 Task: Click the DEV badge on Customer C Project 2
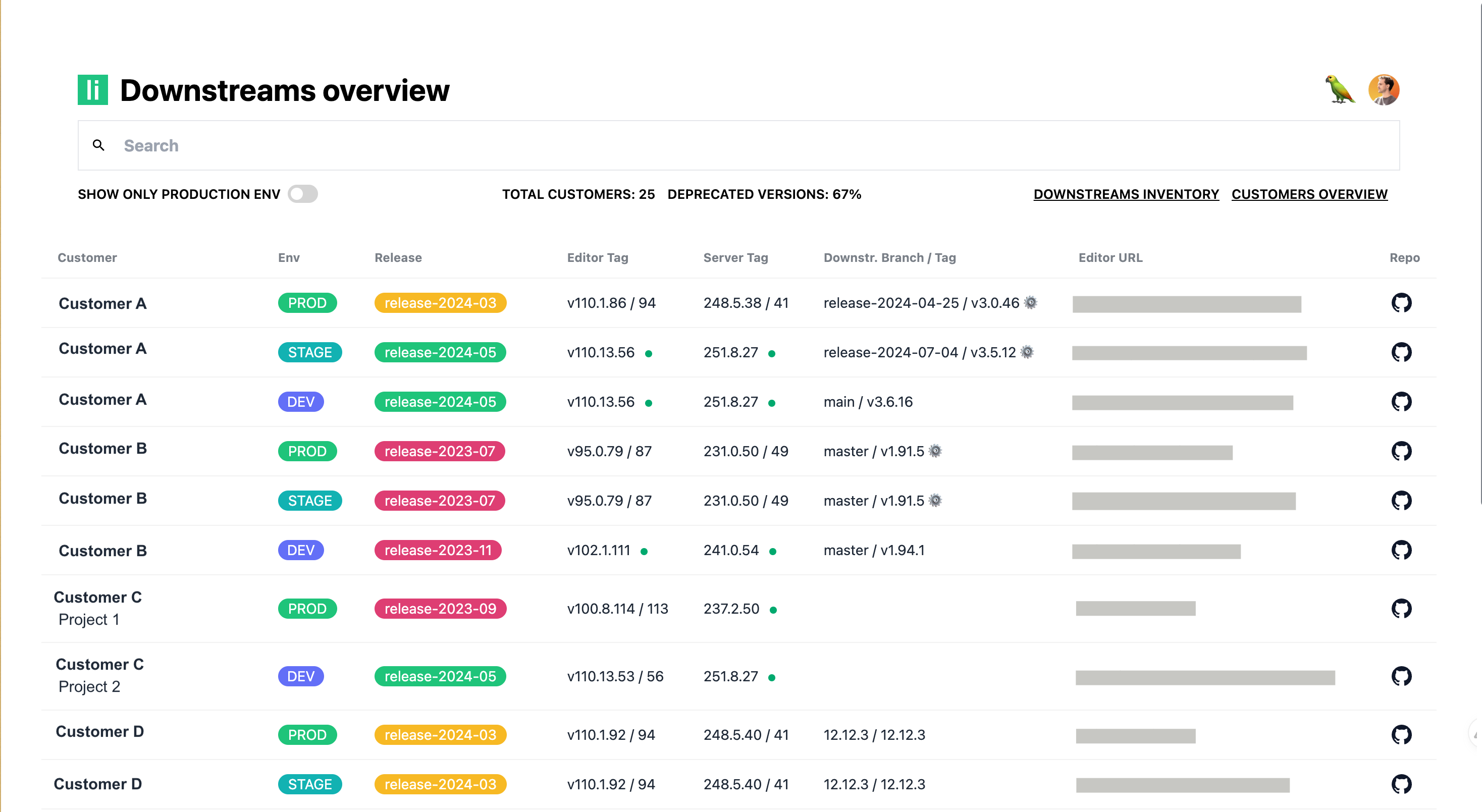click(x=300, y=676)
